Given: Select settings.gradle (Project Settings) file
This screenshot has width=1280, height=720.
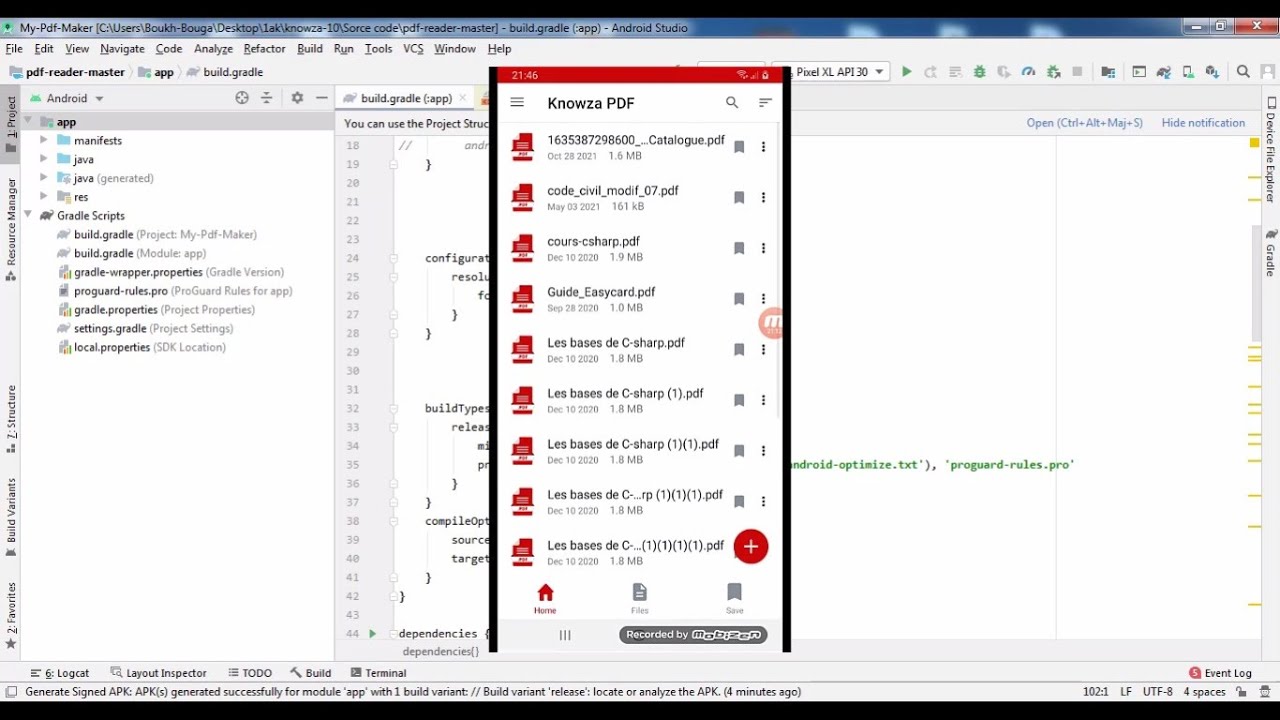Looking at the screenshot, I should (146, 329).
